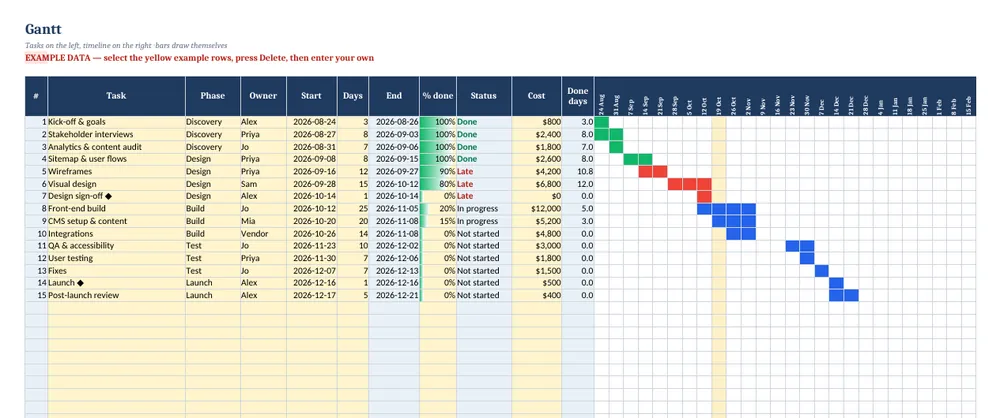Select the 'In progress' status for Front-end build
The height and width of the screenshot is (418, 1000).
483,209
